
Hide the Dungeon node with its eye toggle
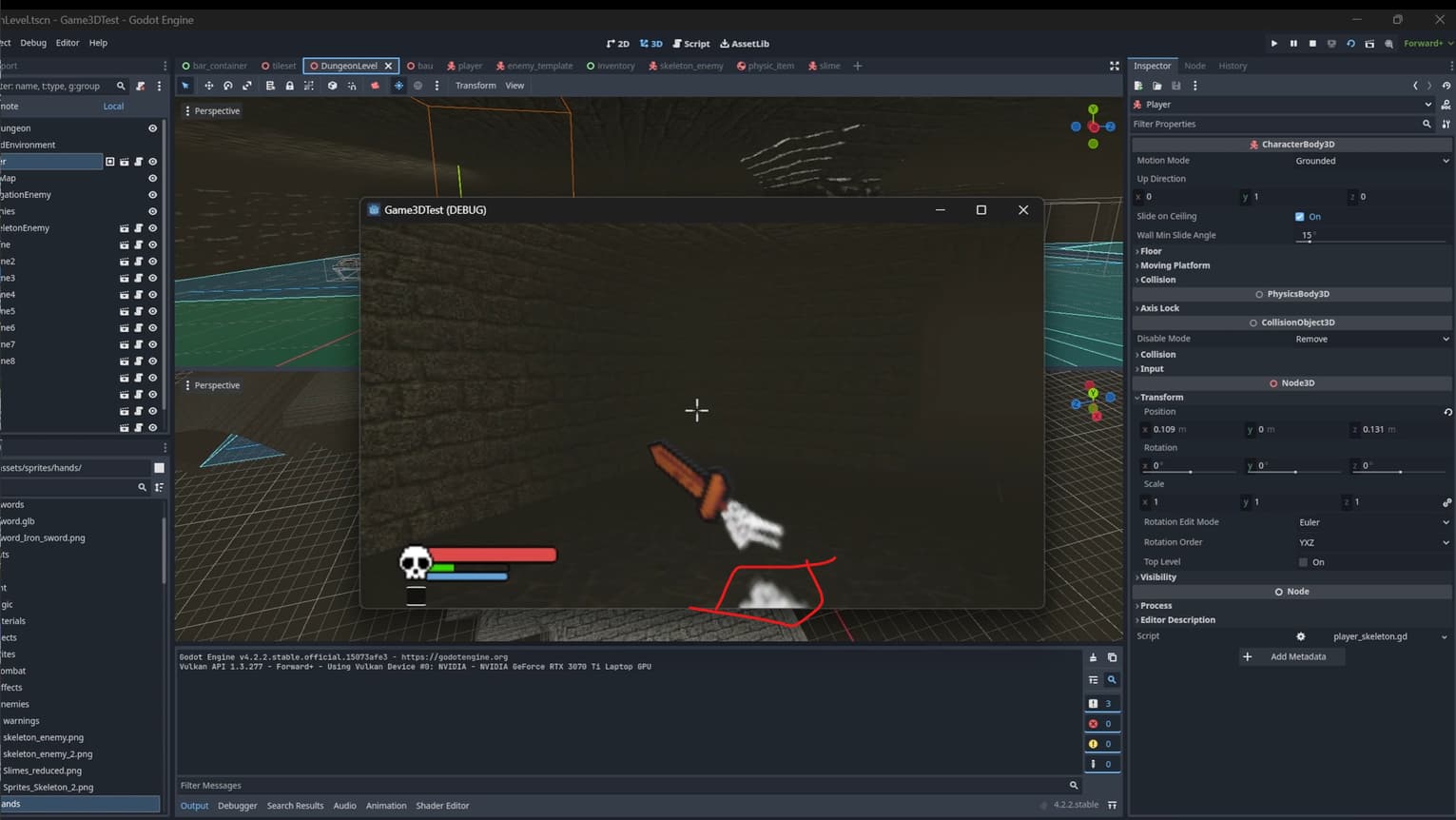[152, 127]
